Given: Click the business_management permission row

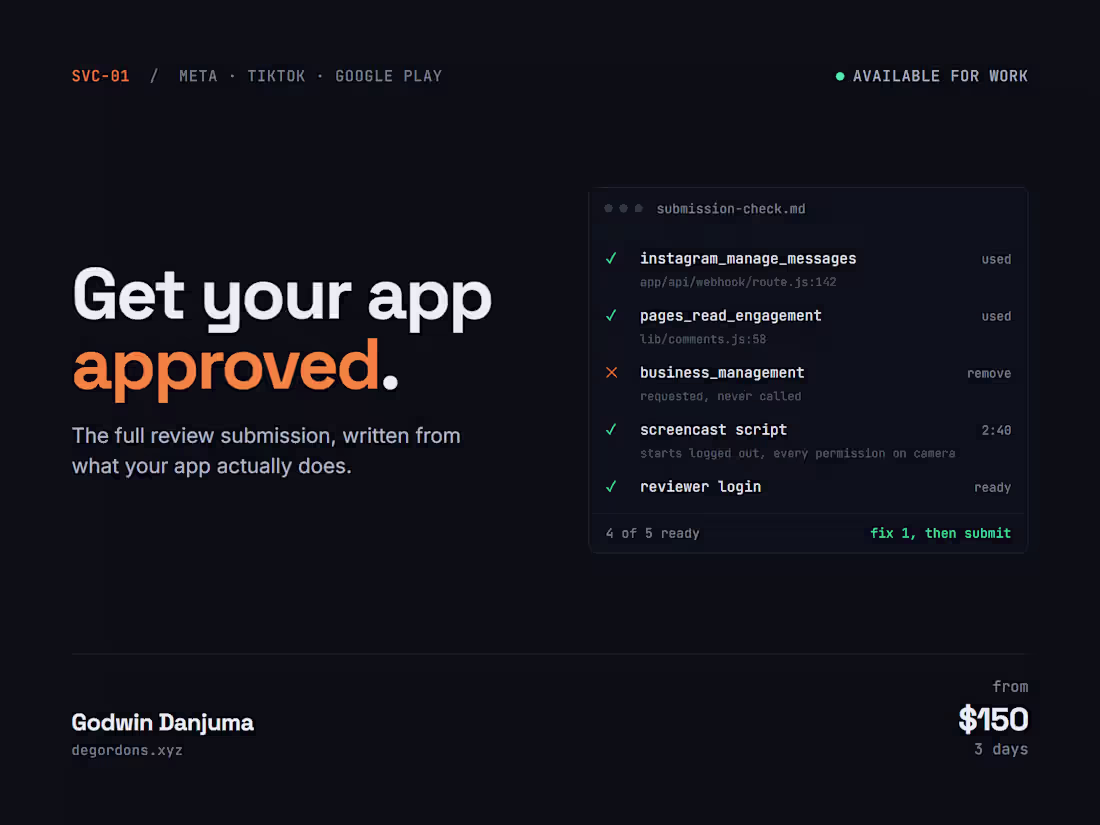Looking at the screenshot, I should click(x=808, y=384).
